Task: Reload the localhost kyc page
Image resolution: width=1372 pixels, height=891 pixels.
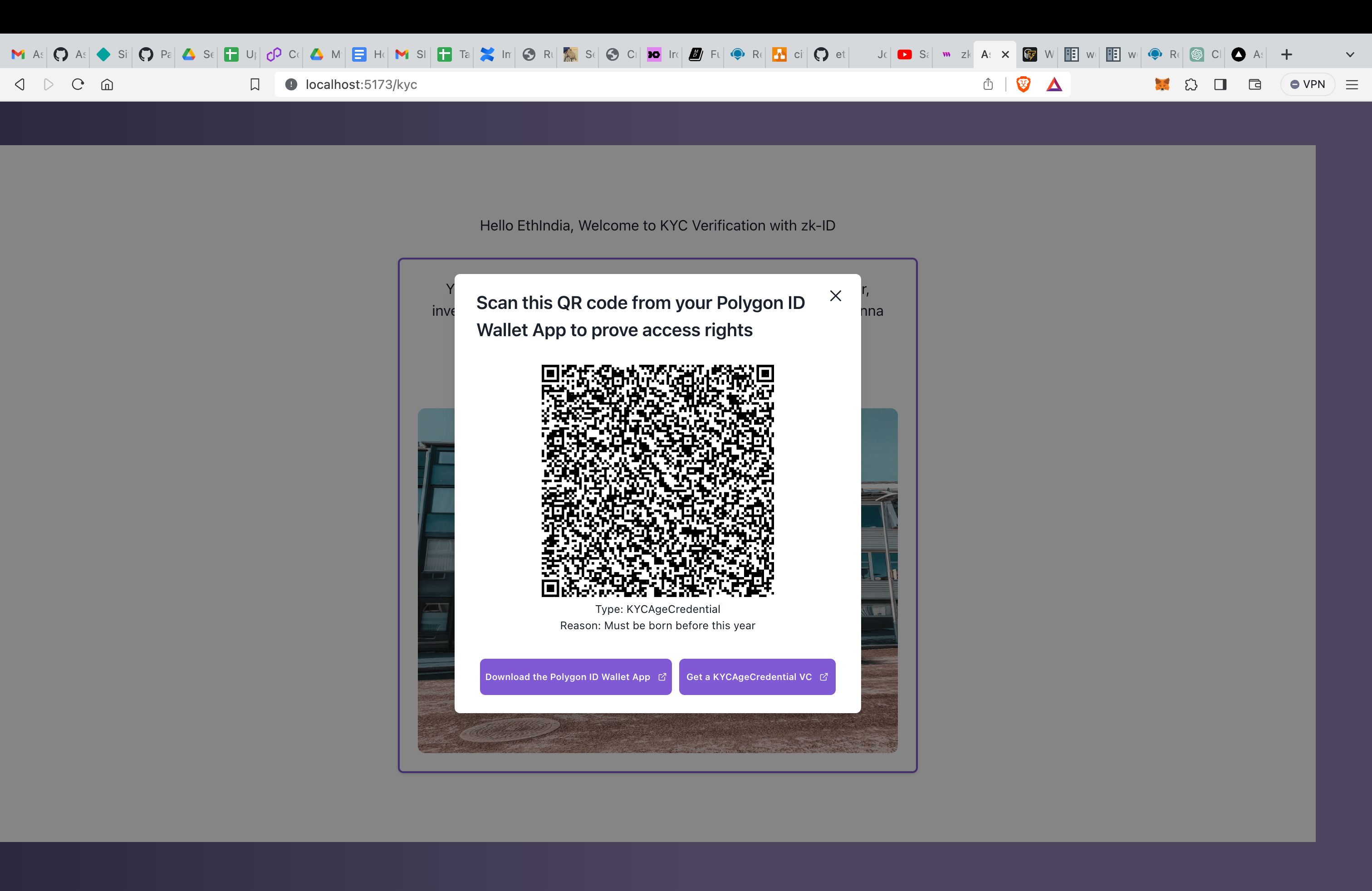Action: coord(78,85)
